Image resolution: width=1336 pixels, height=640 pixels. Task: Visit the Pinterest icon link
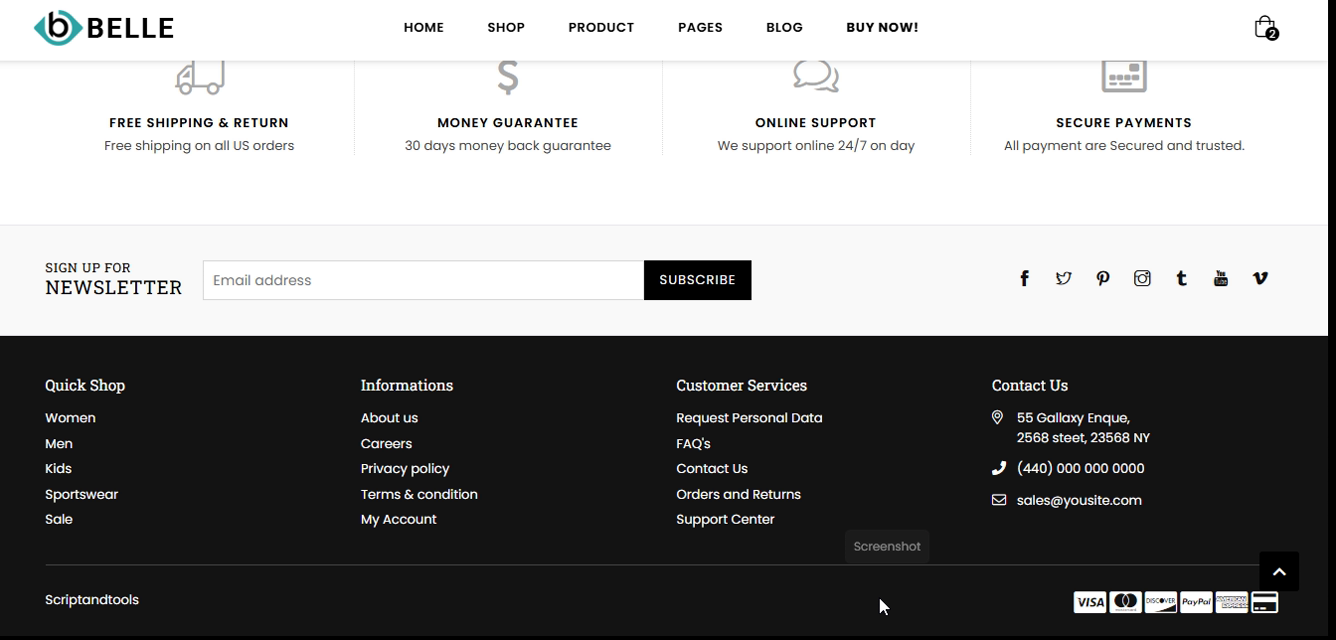(1102, 279)
